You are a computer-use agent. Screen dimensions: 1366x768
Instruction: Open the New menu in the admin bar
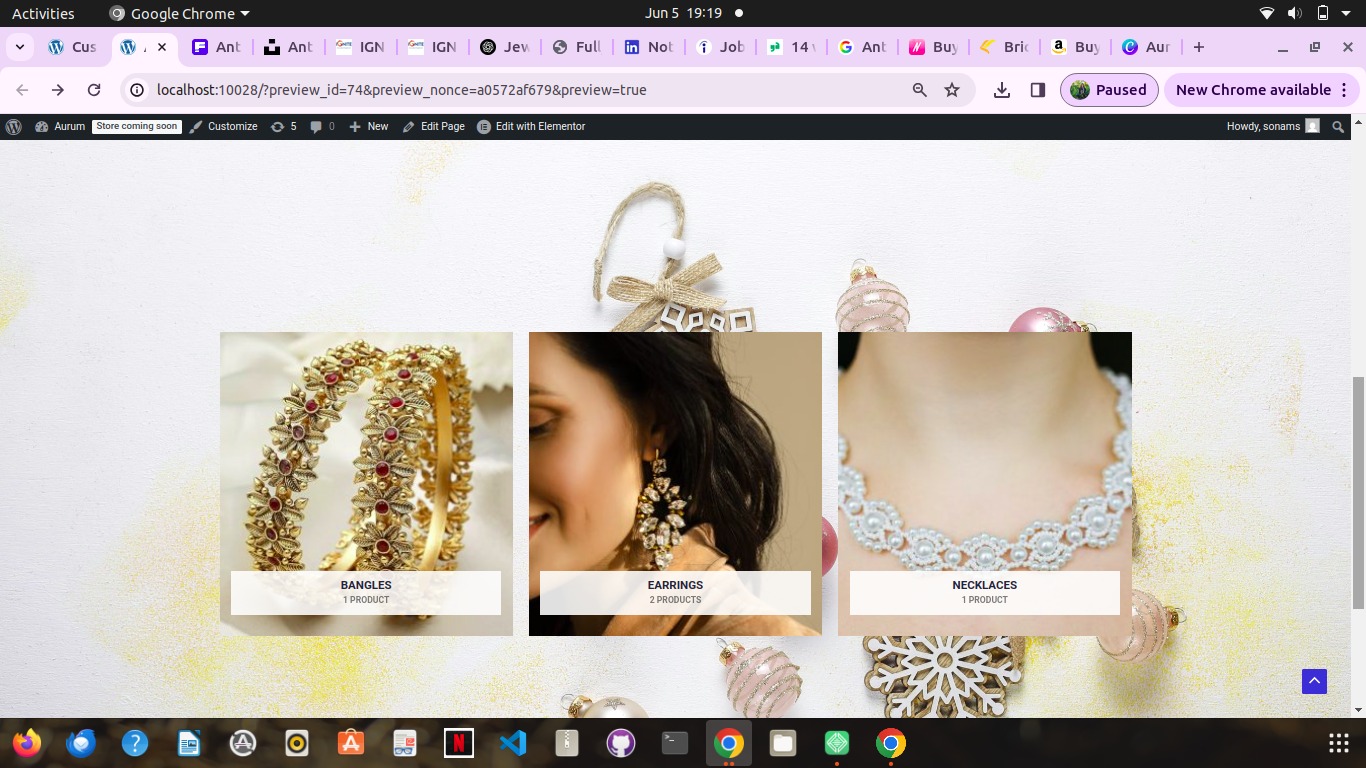click(368, 126)
